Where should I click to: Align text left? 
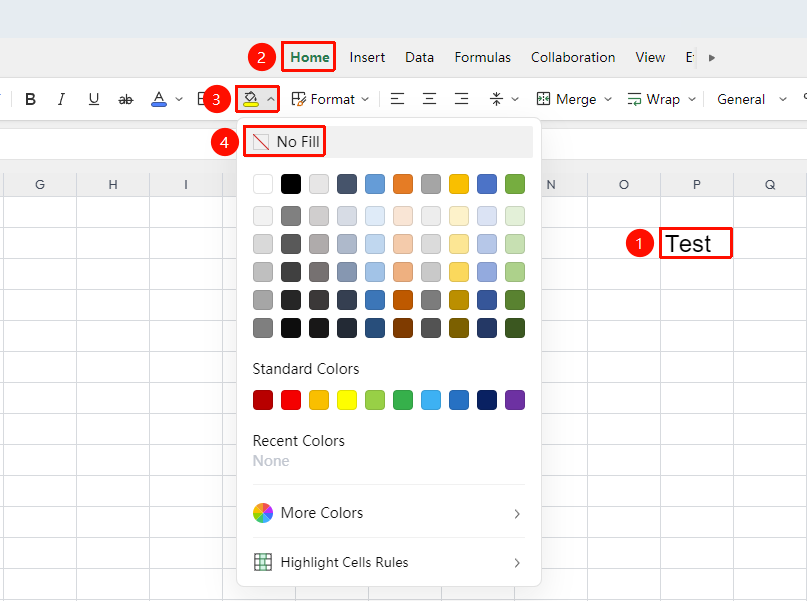click(x=397, y=99)
